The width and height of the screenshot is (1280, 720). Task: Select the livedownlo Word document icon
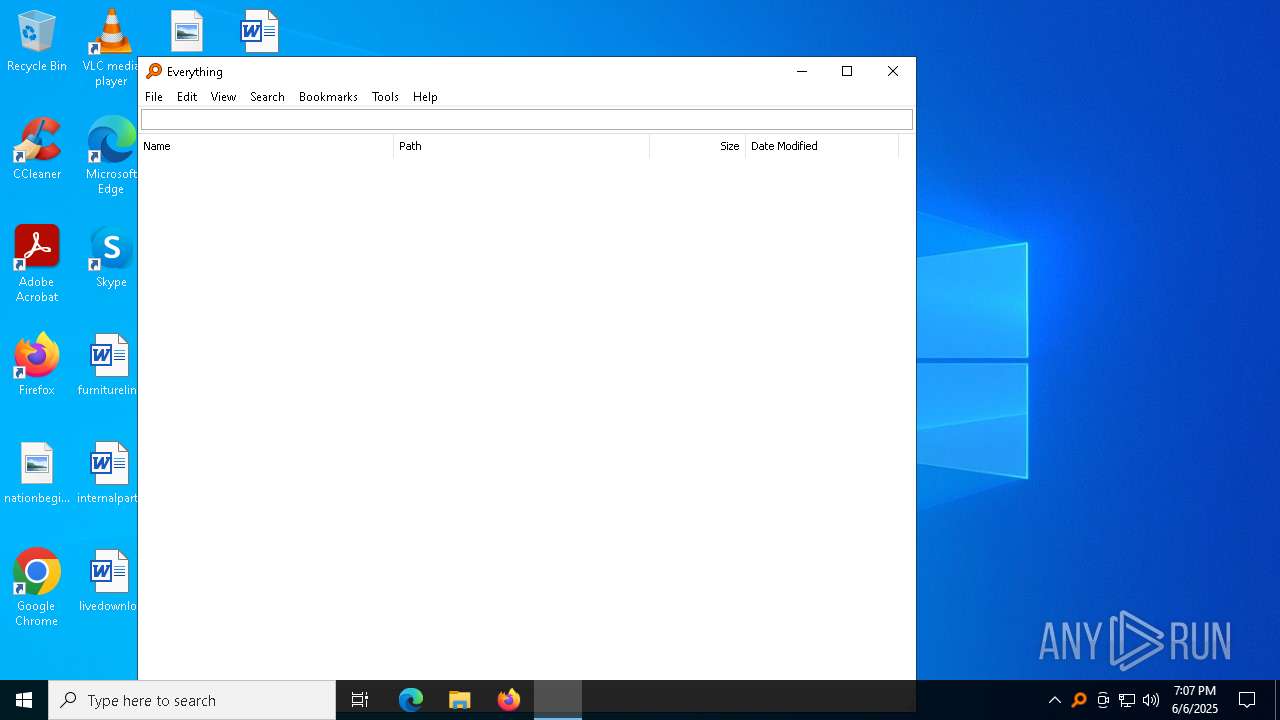pyautogui.click(x=108, y=581)
